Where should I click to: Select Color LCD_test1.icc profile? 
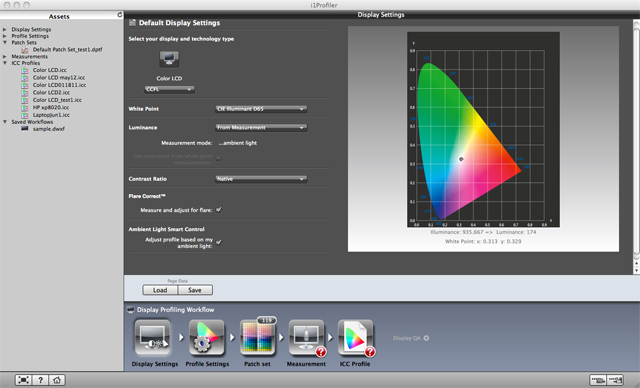57,100
